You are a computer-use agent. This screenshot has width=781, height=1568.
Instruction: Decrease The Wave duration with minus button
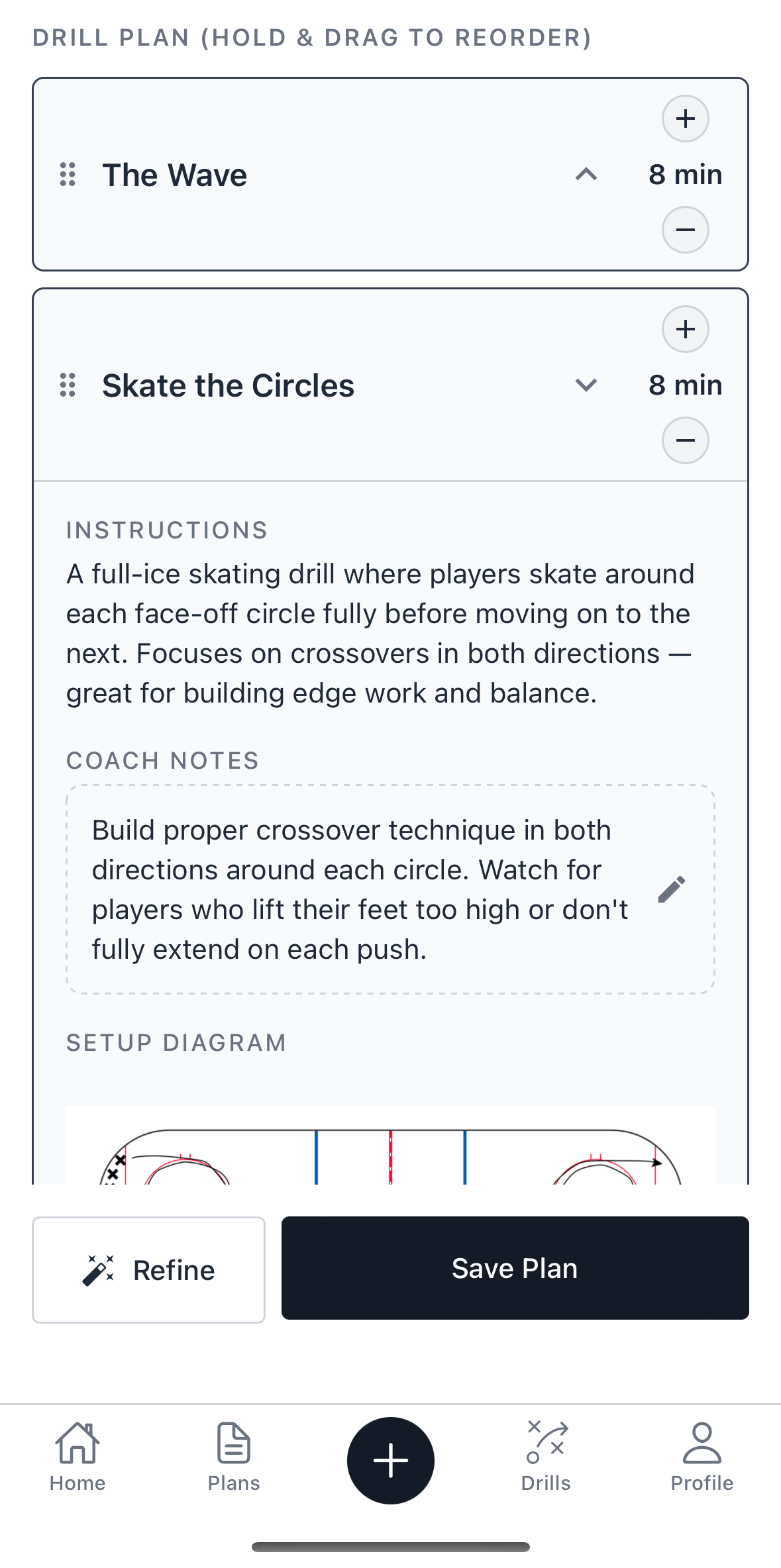(685, 230)
